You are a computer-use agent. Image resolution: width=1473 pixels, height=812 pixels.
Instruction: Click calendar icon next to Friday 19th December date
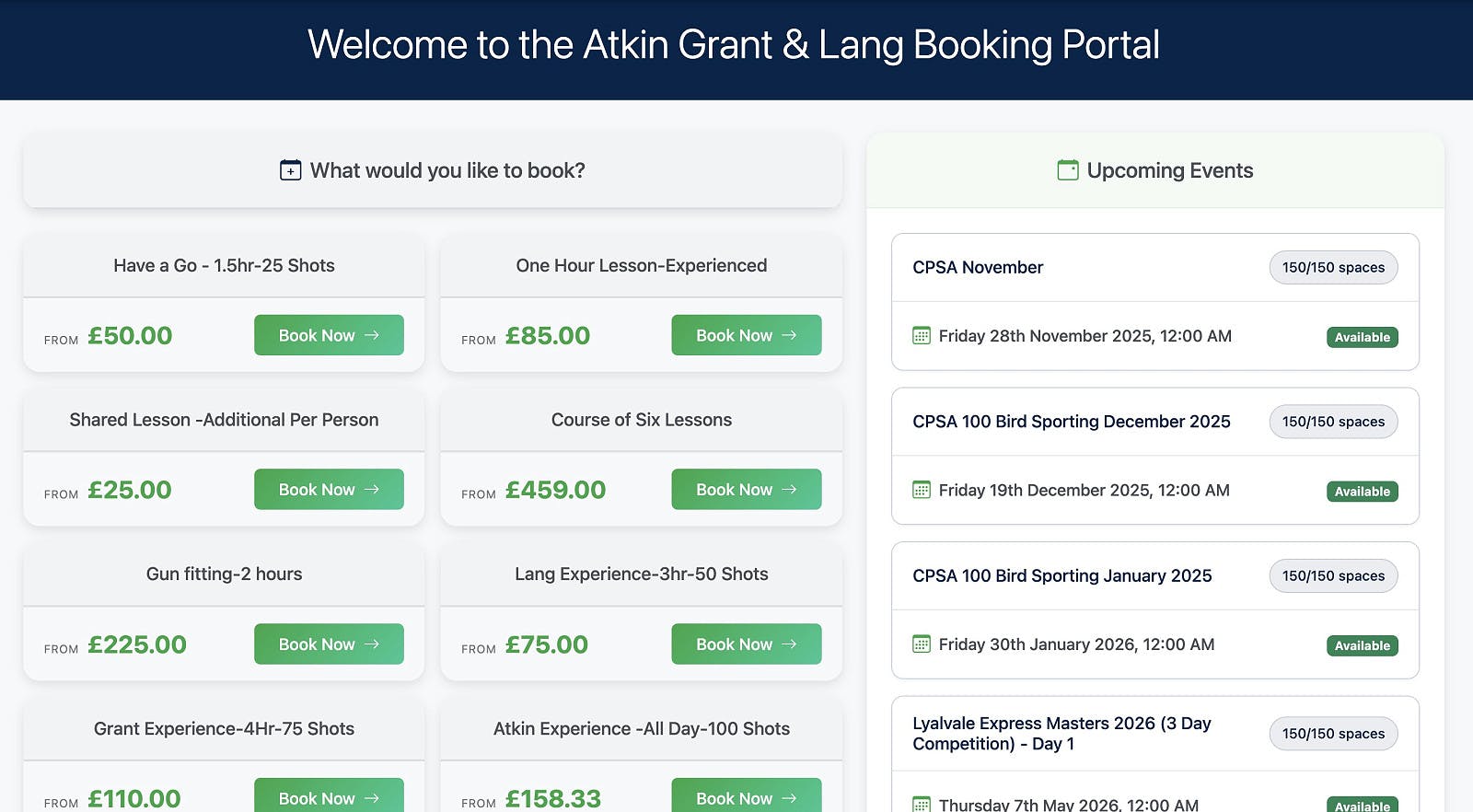click(922, 490)
